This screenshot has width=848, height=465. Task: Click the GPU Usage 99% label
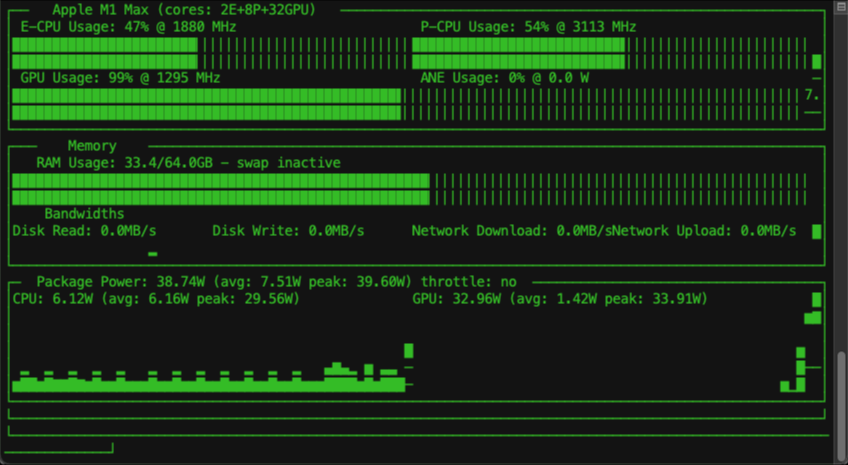[120, 78]
